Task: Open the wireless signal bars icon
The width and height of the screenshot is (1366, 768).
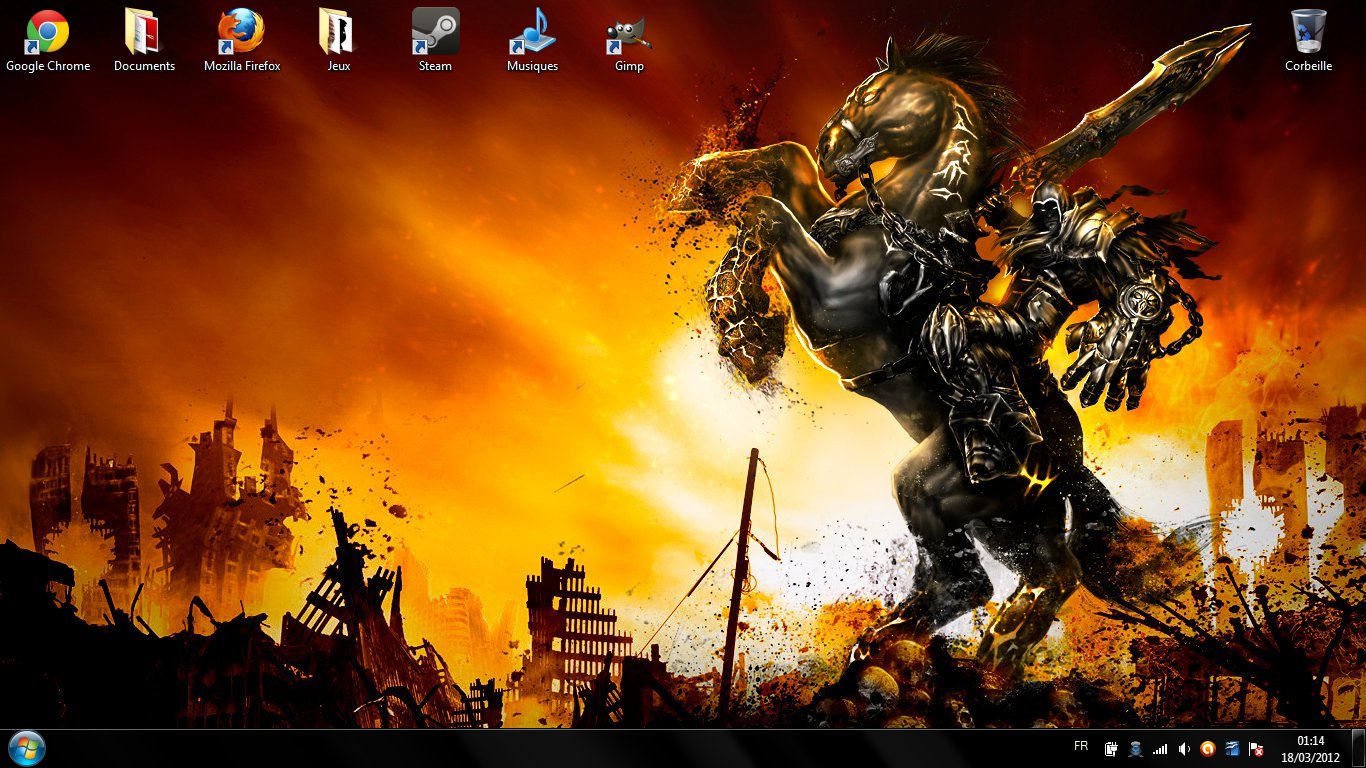Action: point(1160,748)
